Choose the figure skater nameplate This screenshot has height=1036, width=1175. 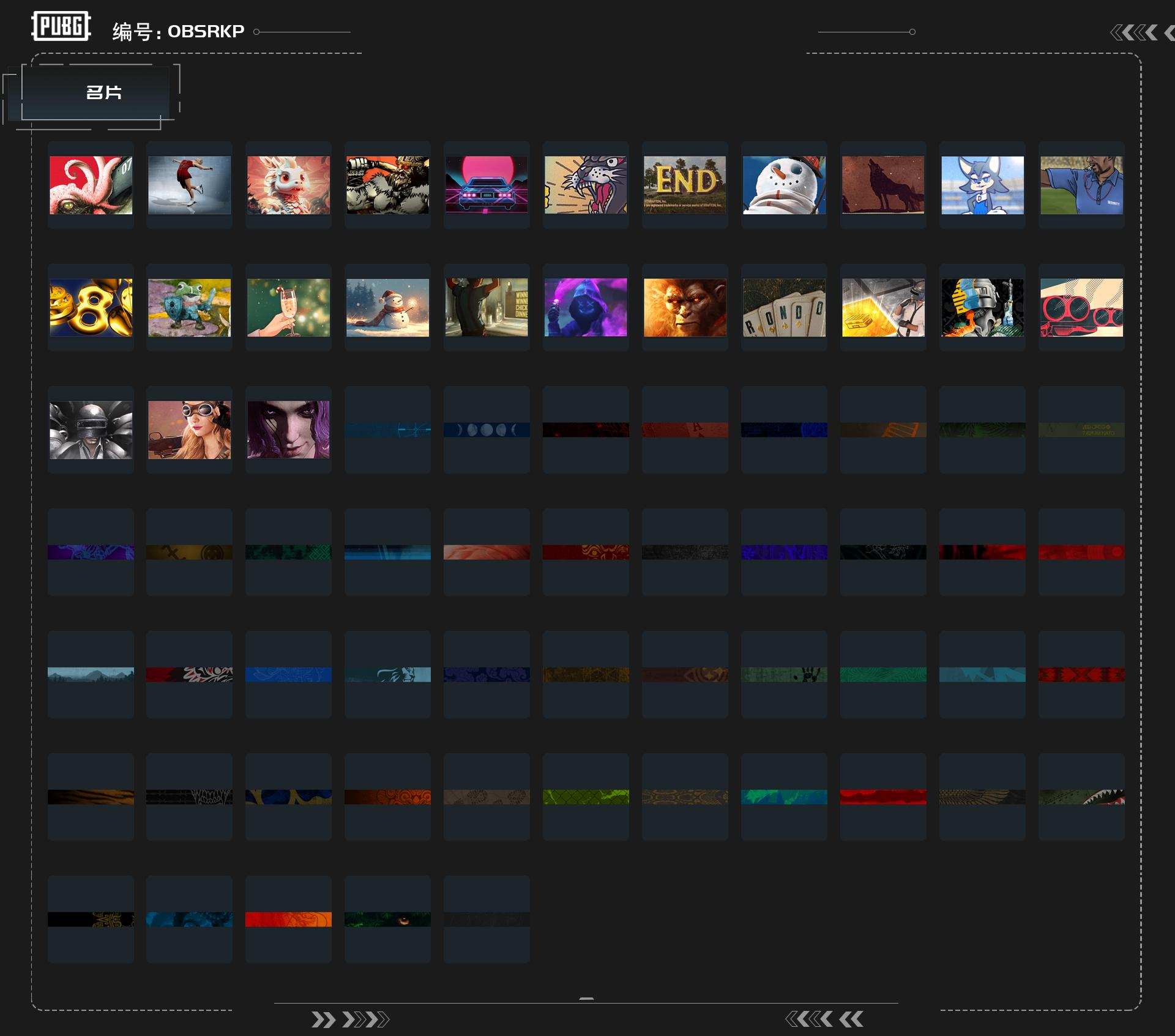[x=189, y=185]
